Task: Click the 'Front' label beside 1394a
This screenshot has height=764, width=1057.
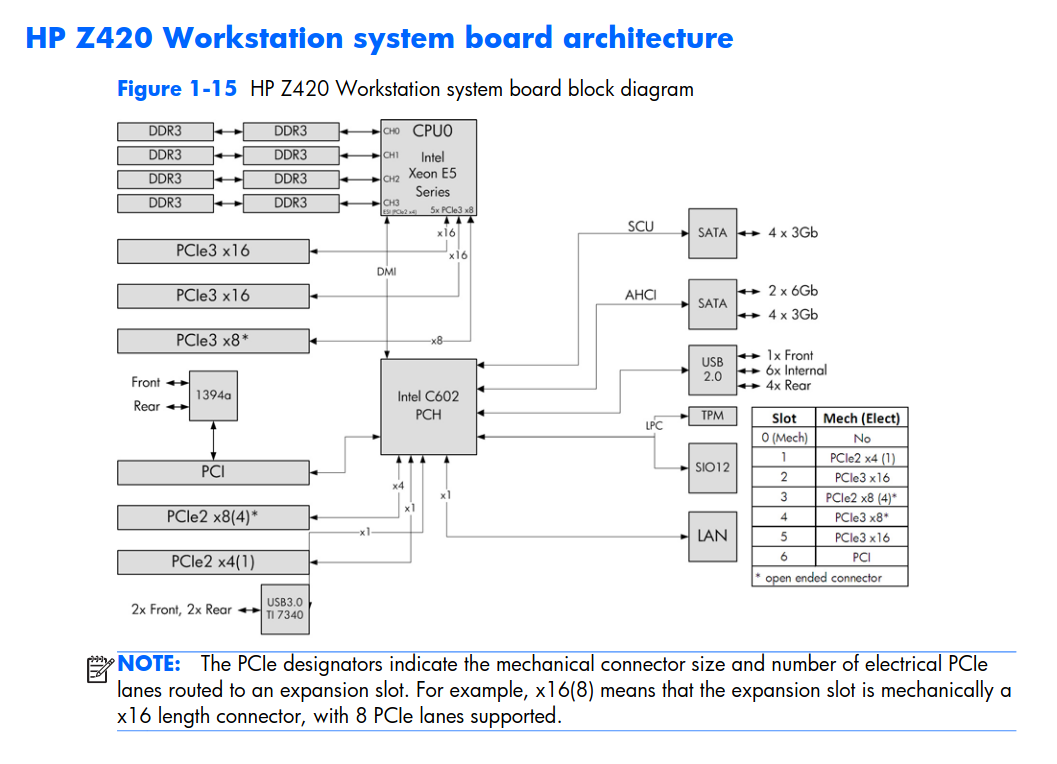Action: coord(146,382)
